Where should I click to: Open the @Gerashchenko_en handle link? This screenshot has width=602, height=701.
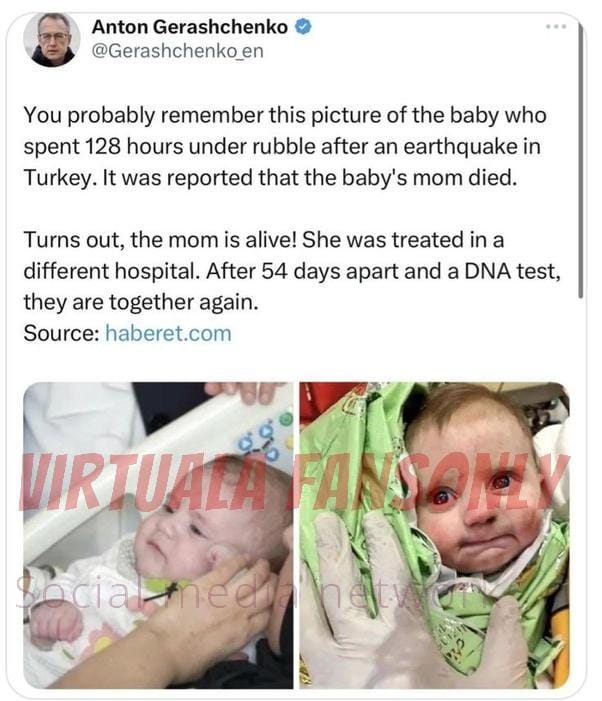pos(177,51)
